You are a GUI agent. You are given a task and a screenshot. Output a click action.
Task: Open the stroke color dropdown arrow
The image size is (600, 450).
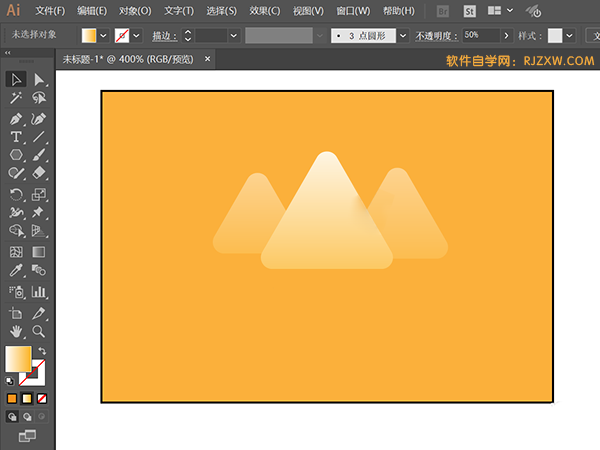pyautogui.click(x=138, y=35)
